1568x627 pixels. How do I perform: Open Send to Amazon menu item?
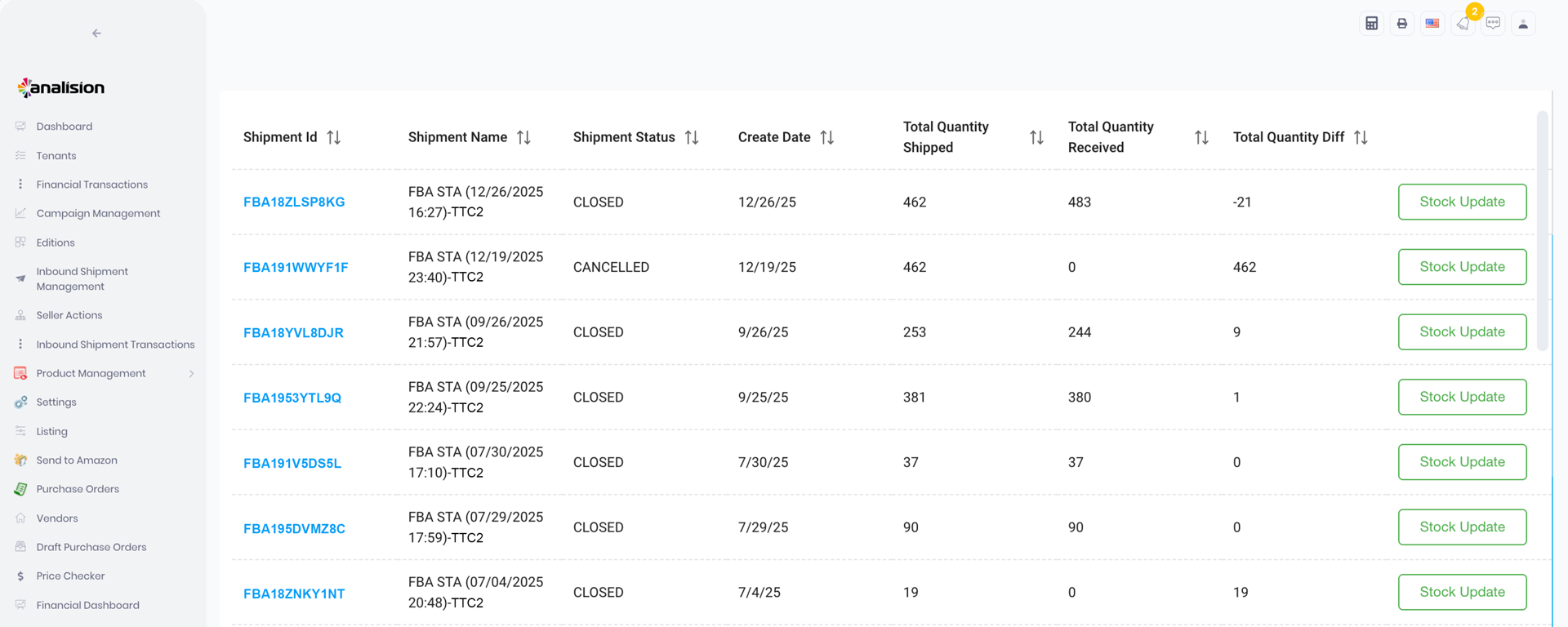[77, 460]
